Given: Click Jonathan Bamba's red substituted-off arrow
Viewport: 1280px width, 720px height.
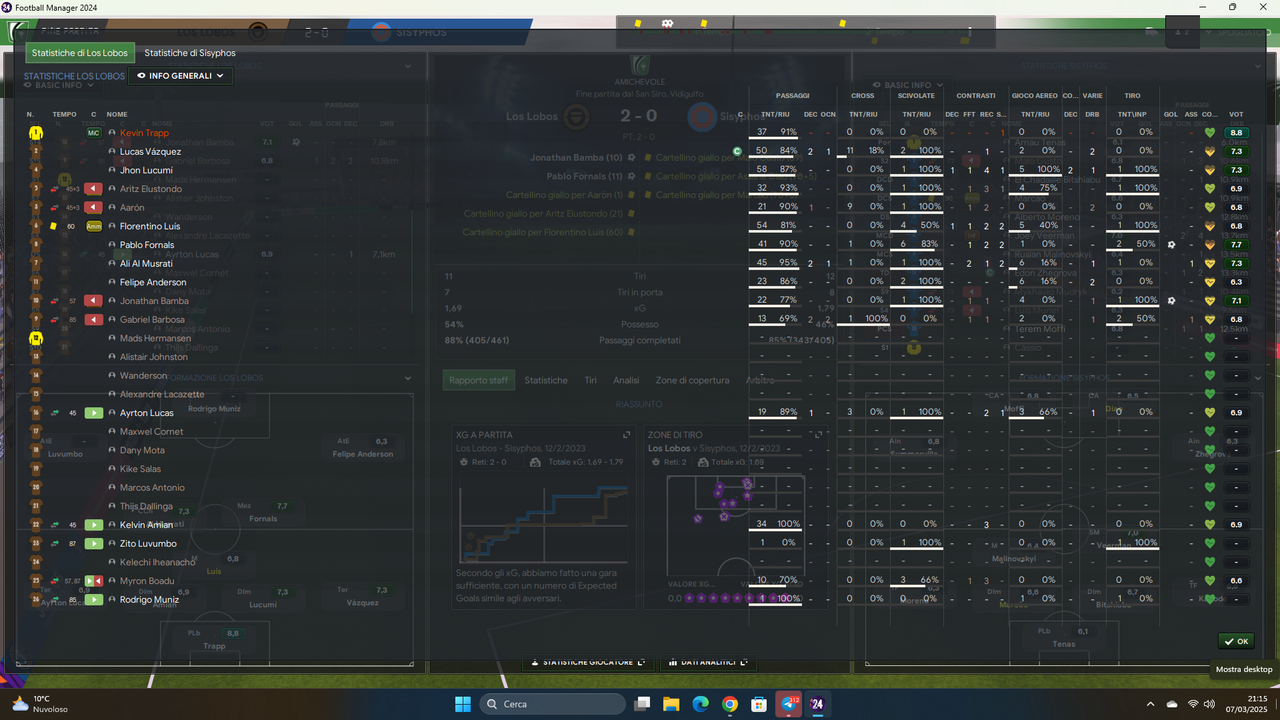Looking at the screenshot, I should coord(94,301).
